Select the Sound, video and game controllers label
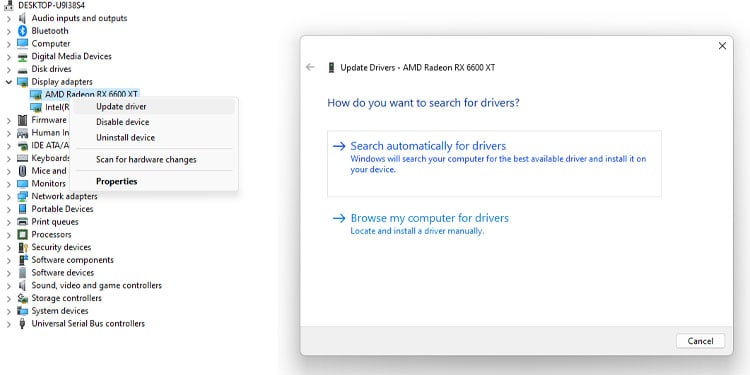 97,286
